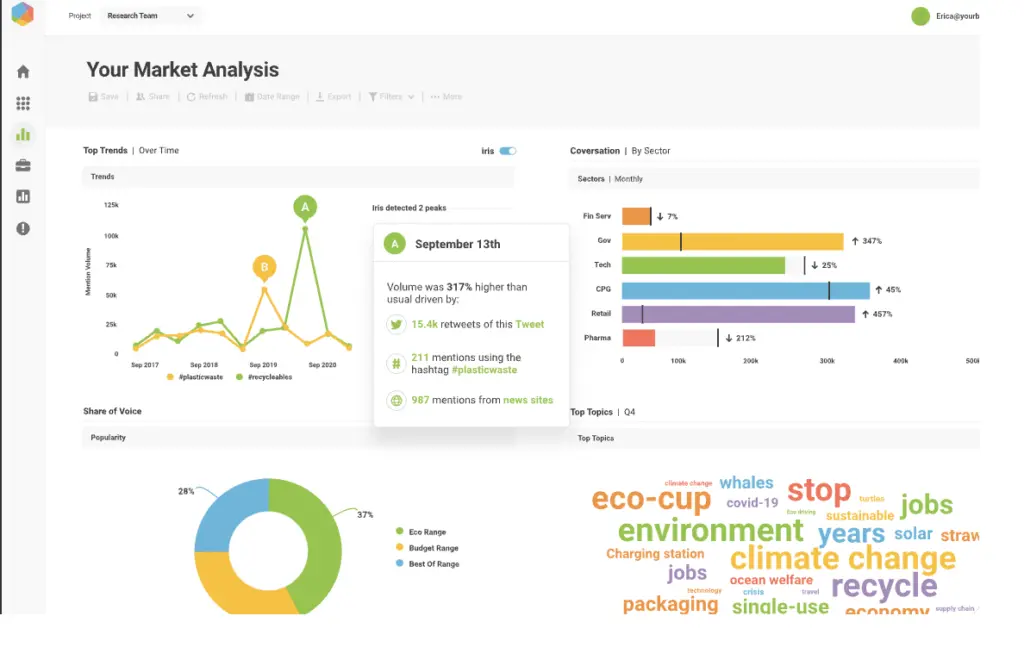Click peak marker B on the chart
This screenshot has width=1024, height=672.
(264, 267)
